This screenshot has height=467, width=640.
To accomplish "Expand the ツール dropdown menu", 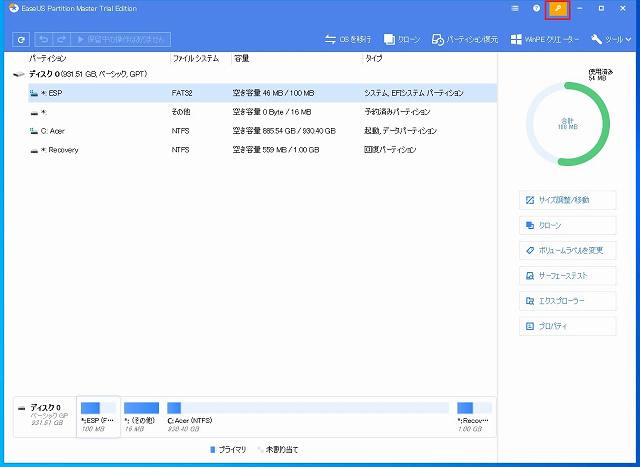I will 611,40.
